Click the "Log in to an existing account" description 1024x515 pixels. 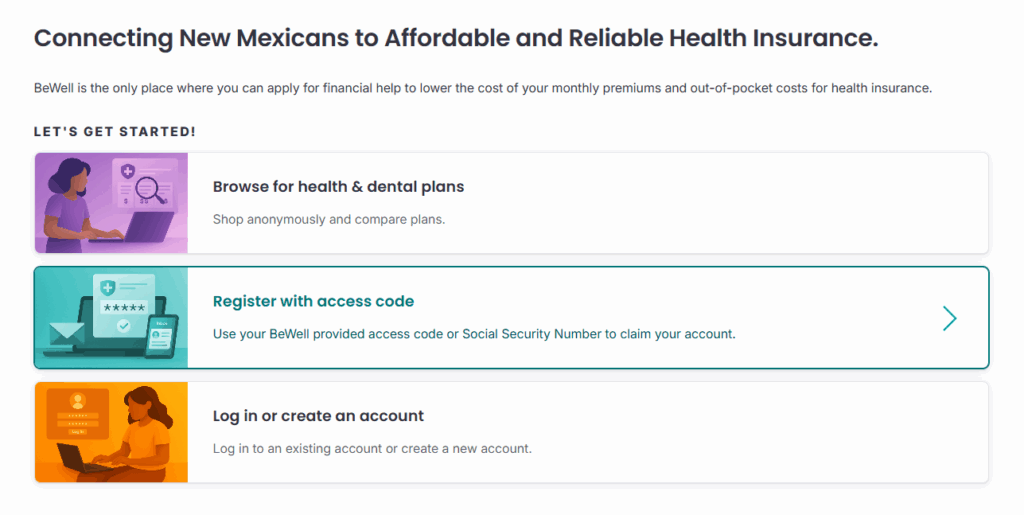(372, 449)
